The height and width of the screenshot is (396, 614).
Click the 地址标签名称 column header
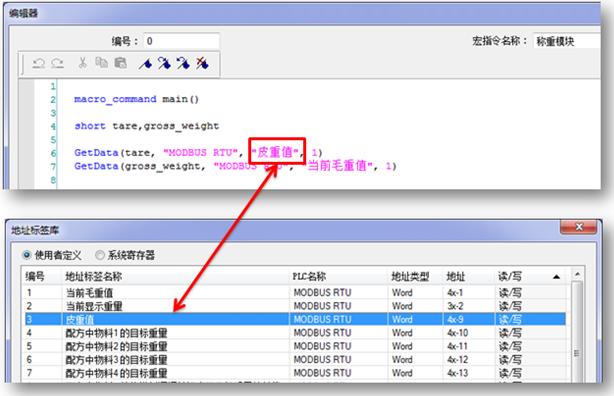click(94, 277)
